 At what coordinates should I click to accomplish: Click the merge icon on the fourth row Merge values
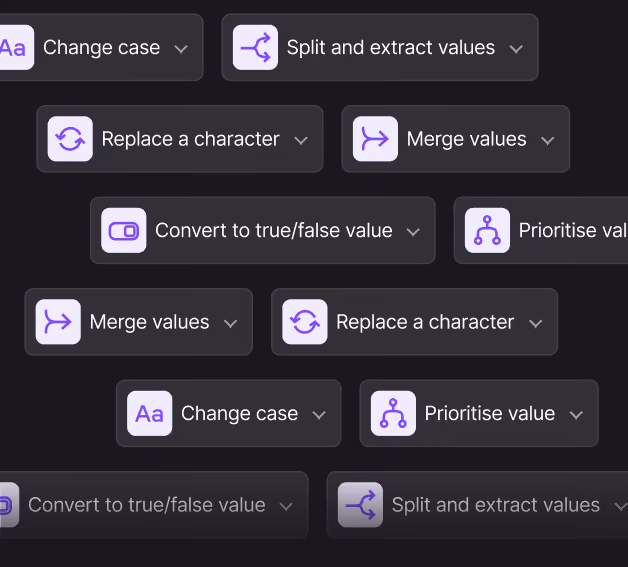58,322
